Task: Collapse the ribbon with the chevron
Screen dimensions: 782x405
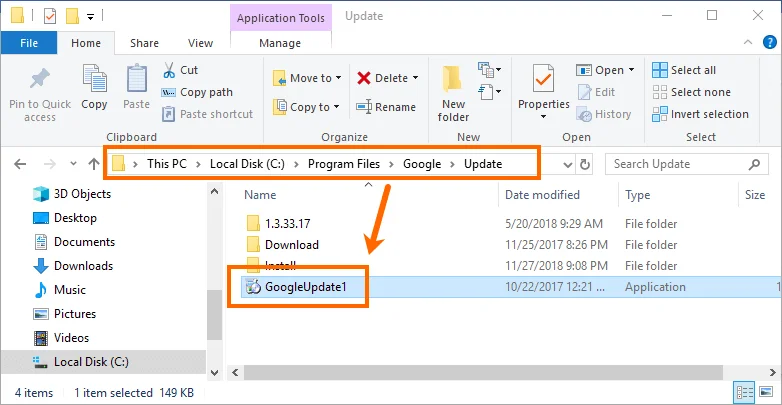Action: (x=748, y=42)
